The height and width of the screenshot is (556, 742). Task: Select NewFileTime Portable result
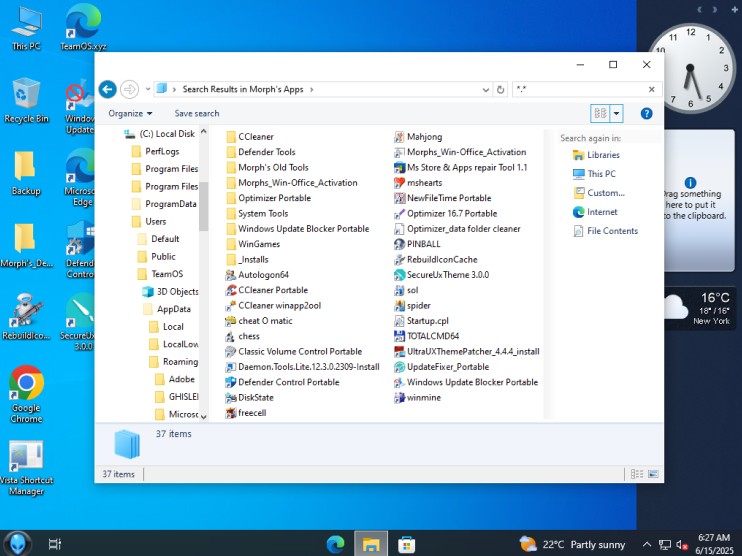coord(443,198)
